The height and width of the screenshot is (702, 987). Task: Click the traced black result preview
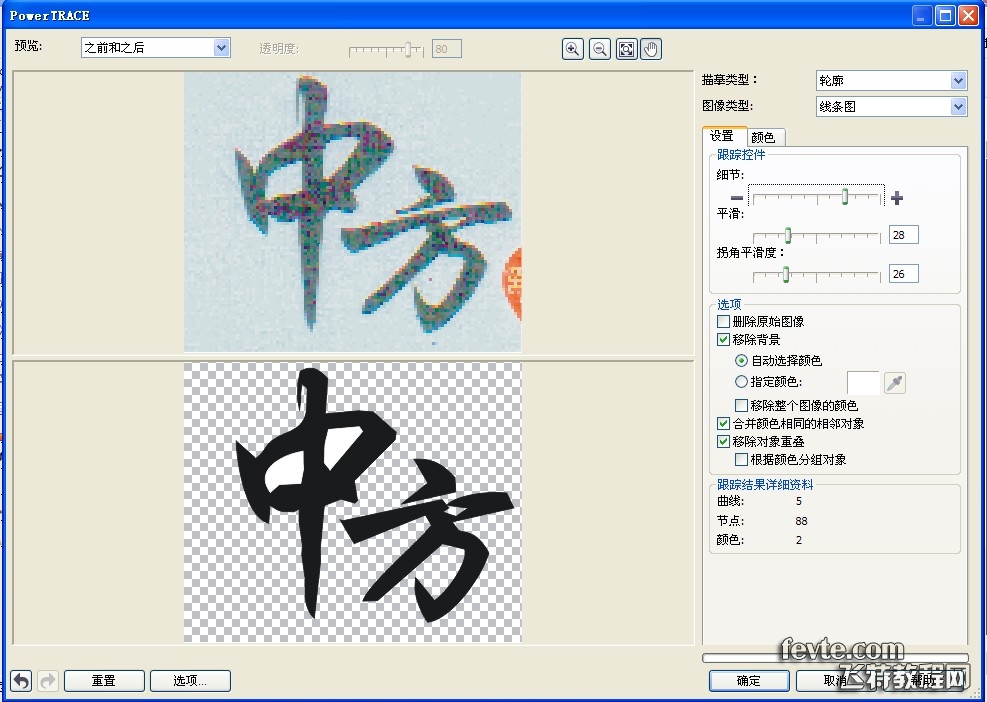(x=352, y=502)
